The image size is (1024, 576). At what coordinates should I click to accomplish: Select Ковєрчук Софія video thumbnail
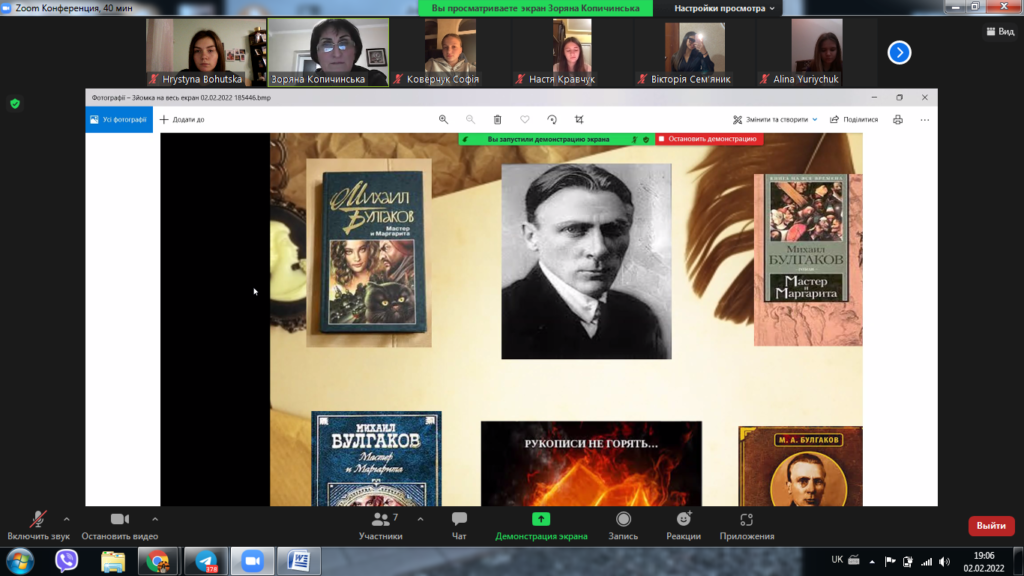pyautogui.click(x=450, y=52)
